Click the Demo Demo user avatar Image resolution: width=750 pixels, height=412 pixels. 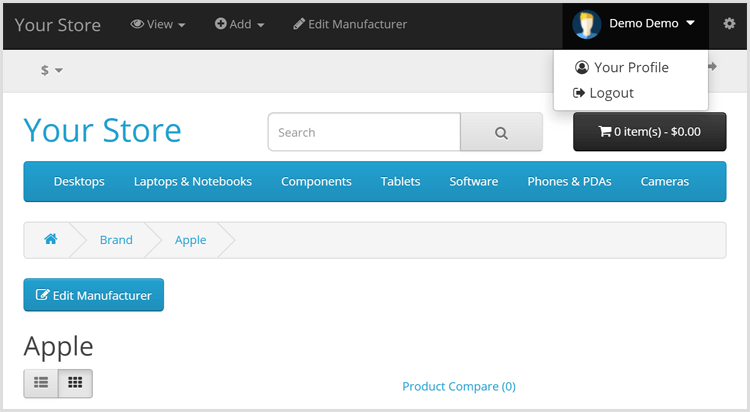click(x=586, y=24)
